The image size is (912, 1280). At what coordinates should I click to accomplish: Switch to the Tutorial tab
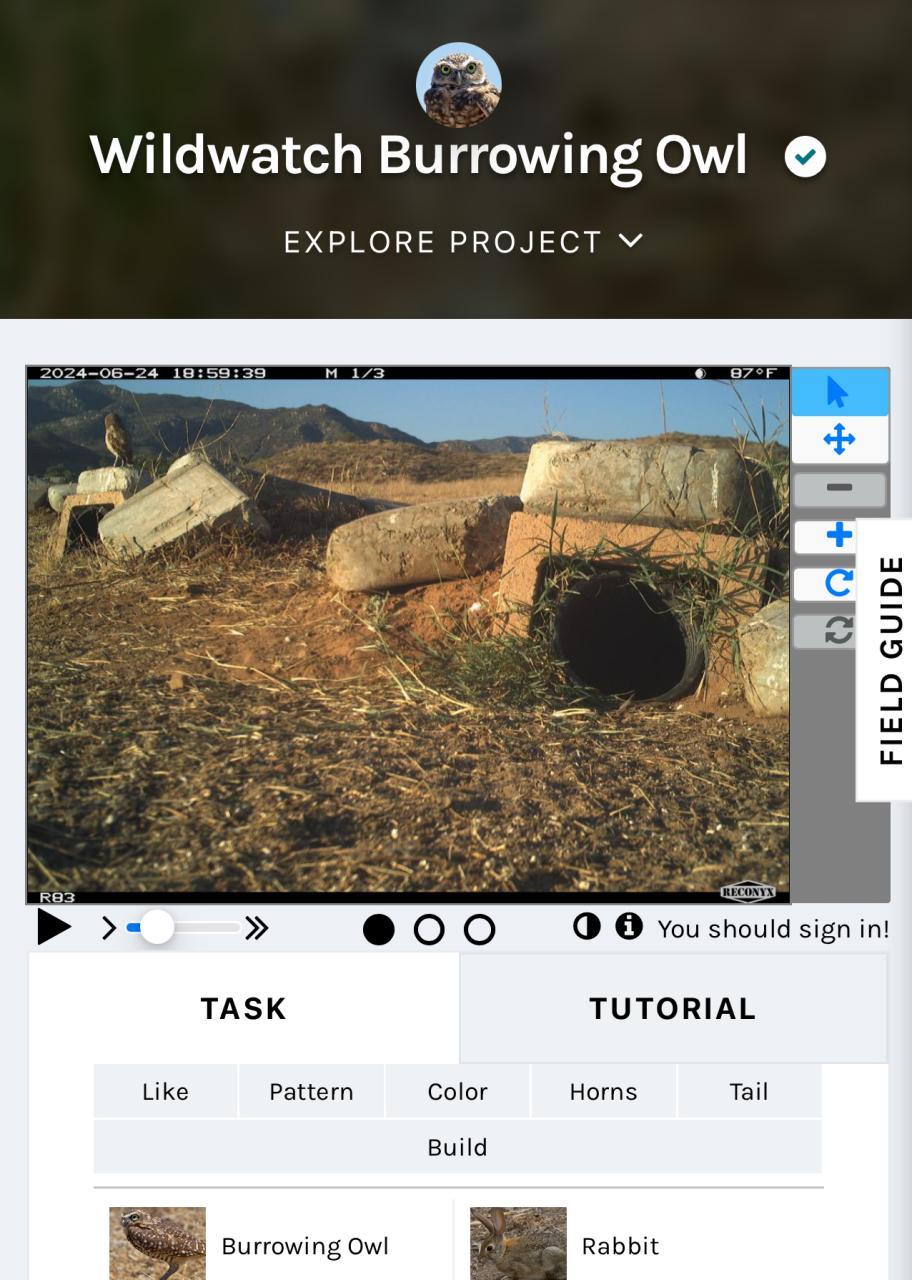click(673, 1008)
